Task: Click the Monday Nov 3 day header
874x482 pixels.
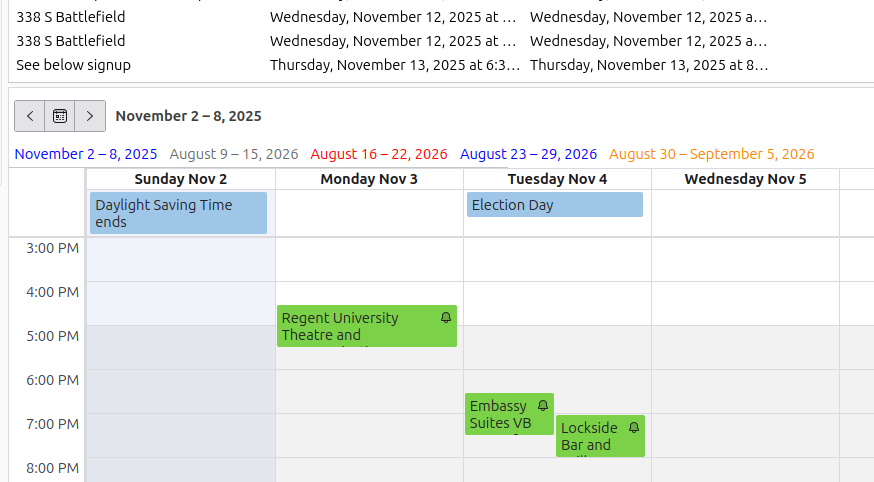Action: [x=369, y=179]
